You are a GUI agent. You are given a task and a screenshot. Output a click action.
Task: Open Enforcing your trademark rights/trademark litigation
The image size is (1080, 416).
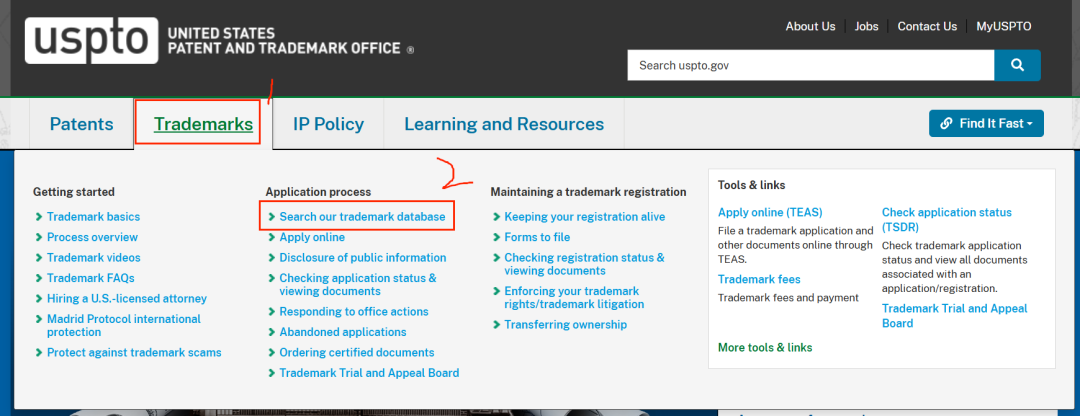click(x=574, y=298)
